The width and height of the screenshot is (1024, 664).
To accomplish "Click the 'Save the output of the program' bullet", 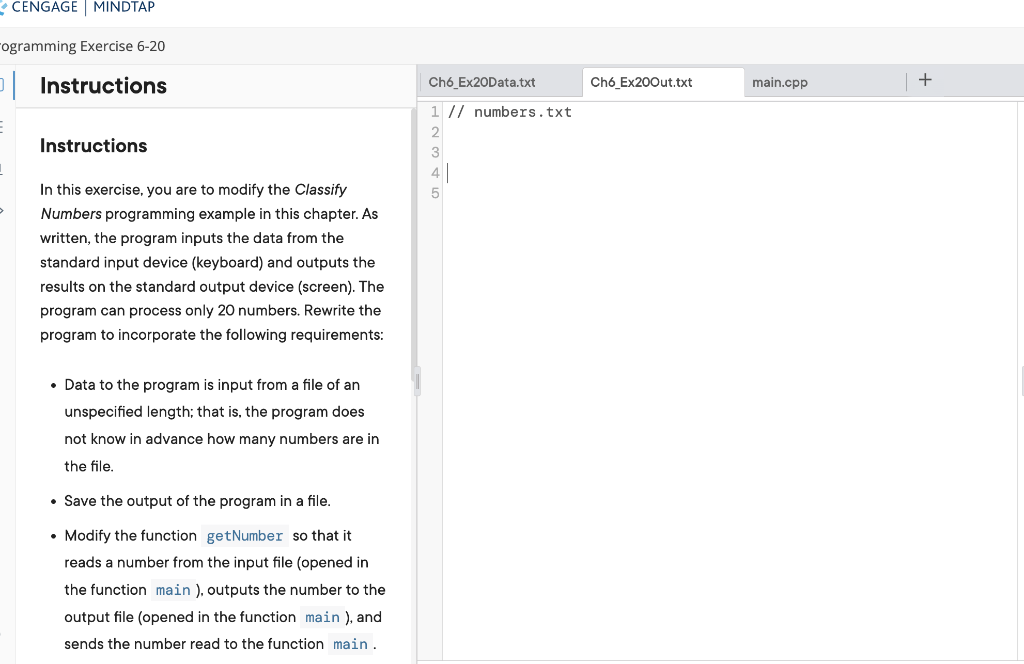I will [x=197, y=501].
